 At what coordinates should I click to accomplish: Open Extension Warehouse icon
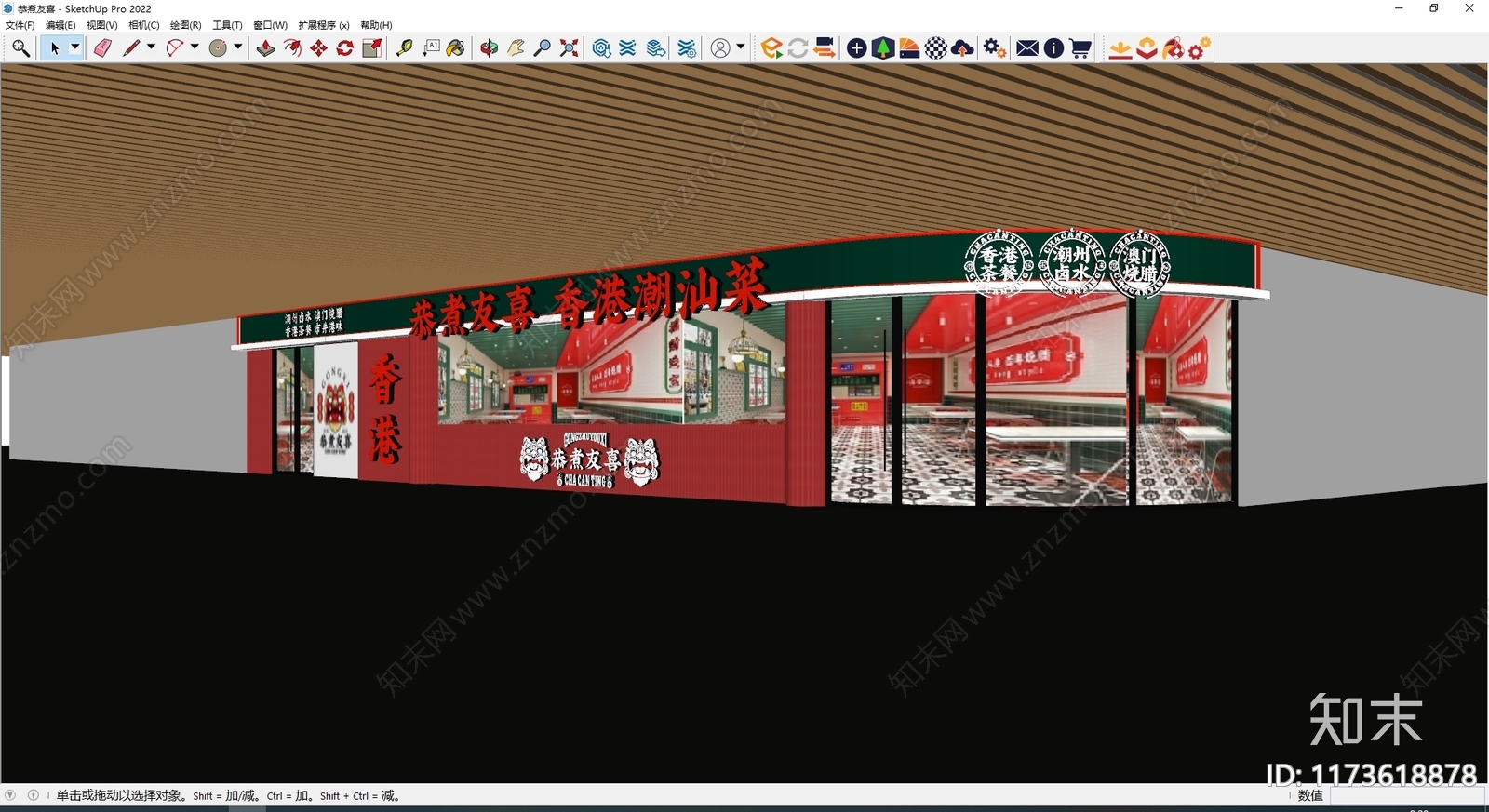point(628,48)
